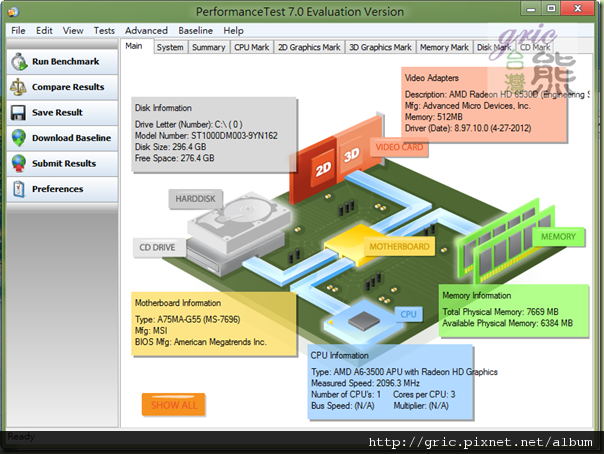This screenshot has width=604, height=454.
Task: Click the Ready status bar text
Action: pos(21,437)
